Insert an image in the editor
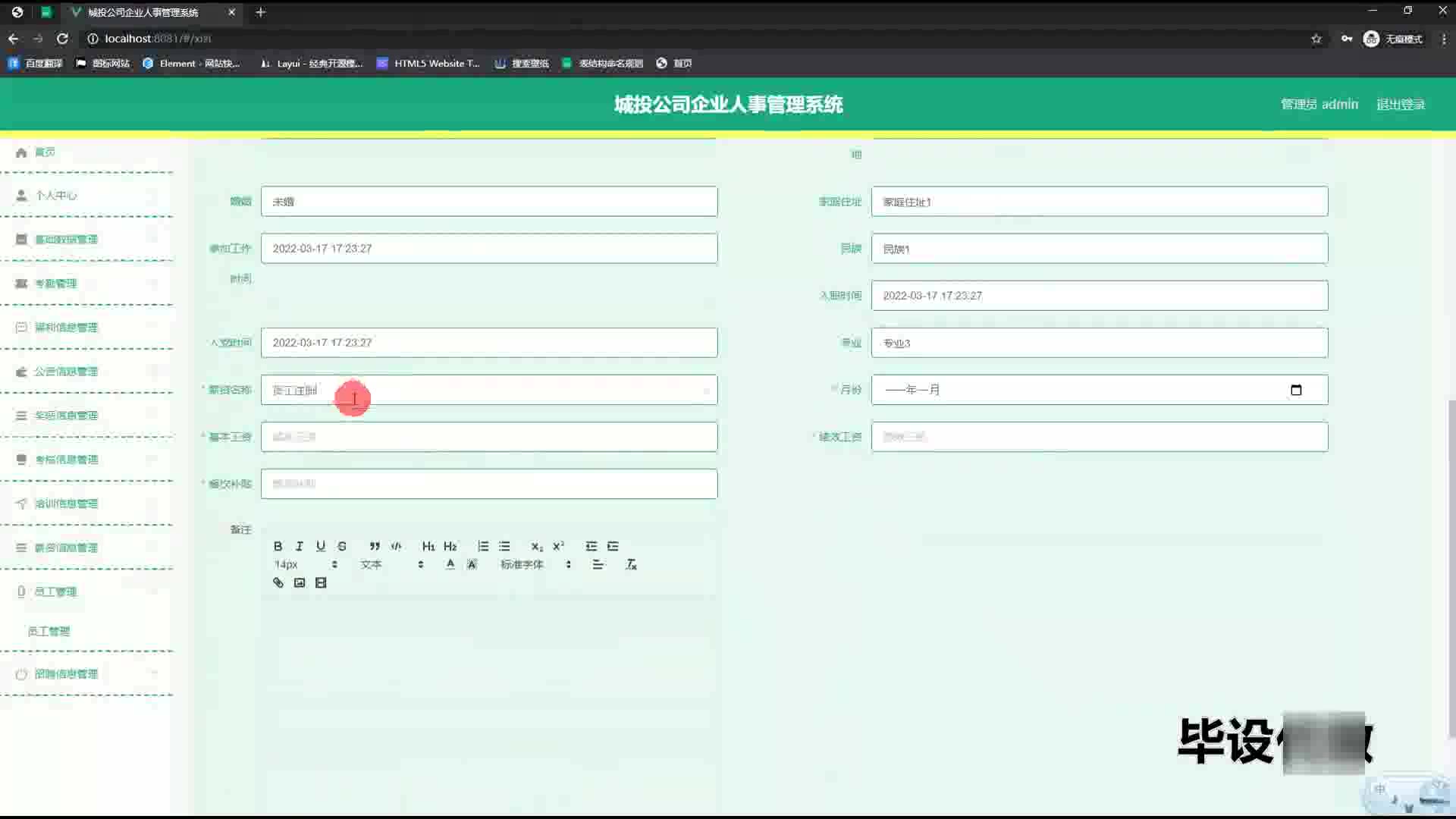Viewport: 1456px width, 819px height. [300, 582]
